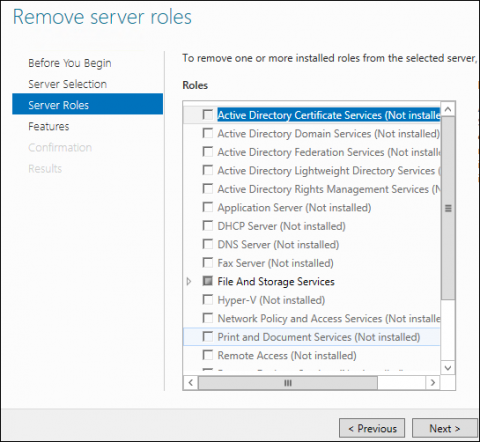The height and width of the screenshot is (442, 480).
Task: Select Active Directory Rights Management Services label
Action: point(329,189)
